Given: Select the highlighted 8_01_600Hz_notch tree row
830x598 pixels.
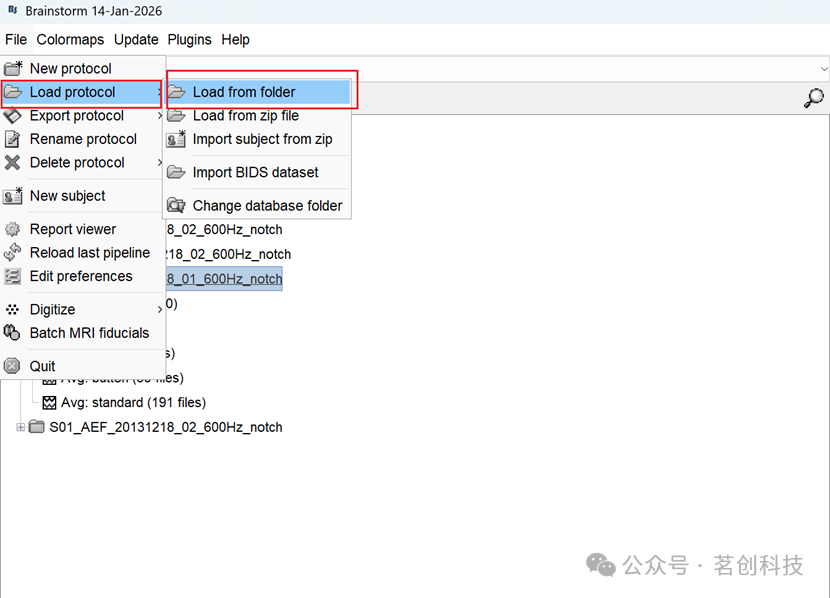Looking at the screenshot, I should [224, 279].
